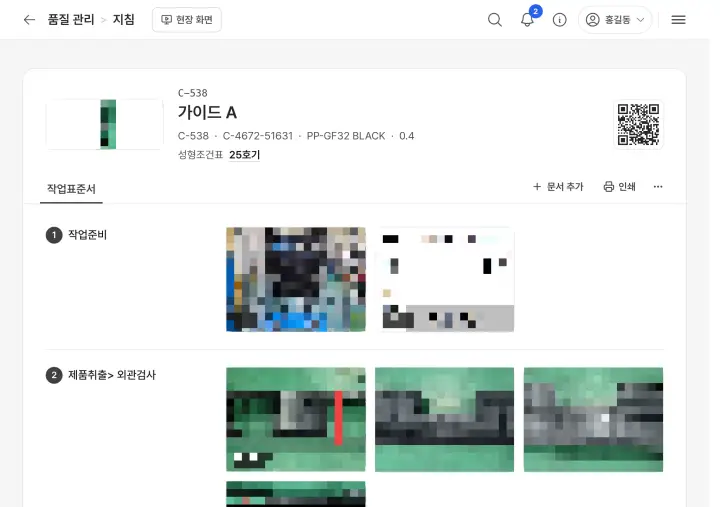The height and width of the screenshot is (507, 720).
Task: Open the 현장 화면 button
Action: pyautogui.click(x=186, y=20)
